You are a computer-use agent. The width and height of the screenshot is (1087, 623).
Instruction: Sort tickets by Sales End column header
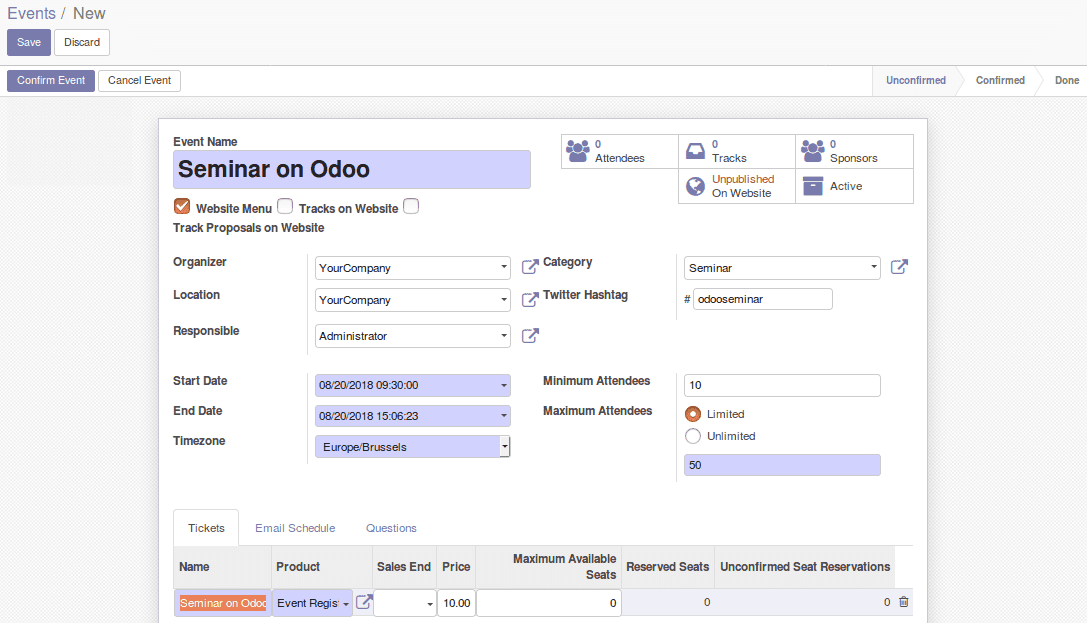[403, 567]
